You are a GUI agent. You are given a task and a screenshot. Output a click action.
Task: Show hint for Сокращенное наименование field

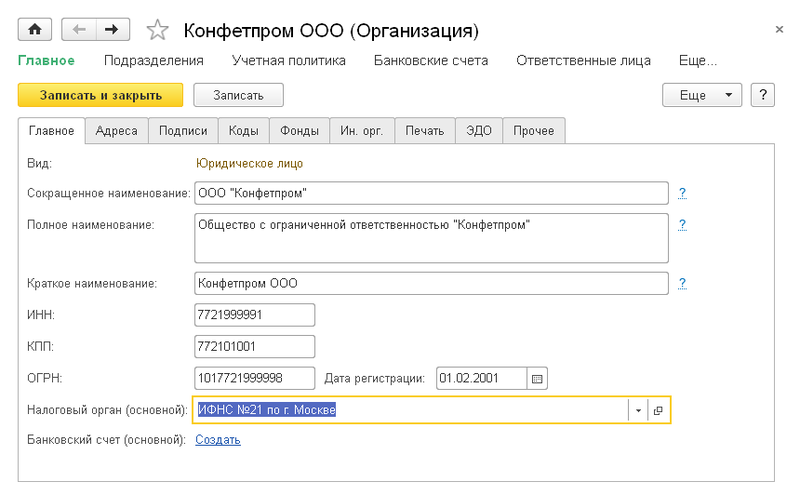[x=682, y=193]
